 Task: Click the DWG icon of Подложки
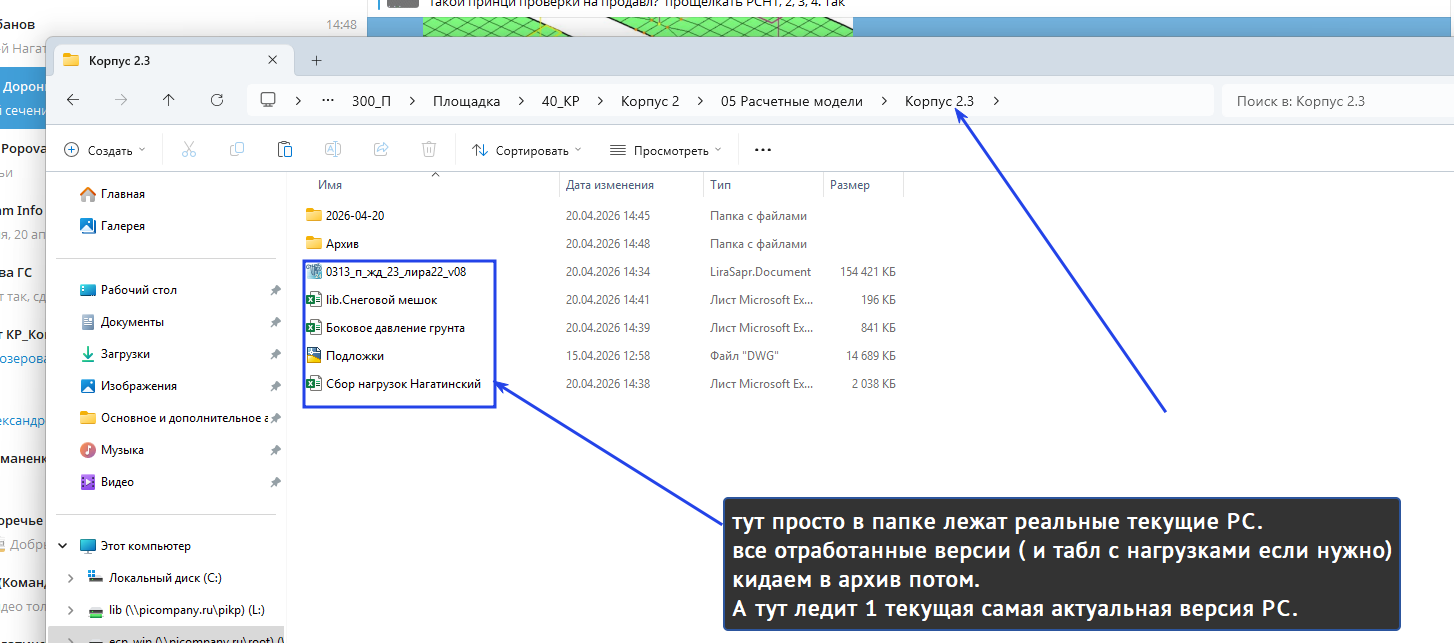[x=314, y=355]
